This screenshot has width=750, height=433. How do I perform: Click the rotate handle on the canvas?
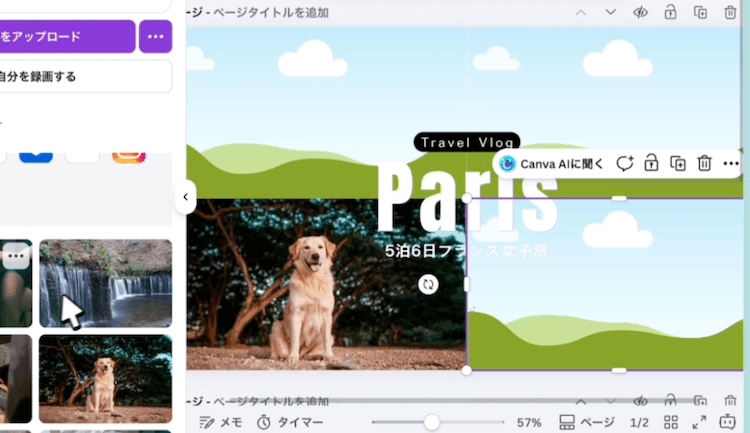pyautogui.click(x=428, y=285)
